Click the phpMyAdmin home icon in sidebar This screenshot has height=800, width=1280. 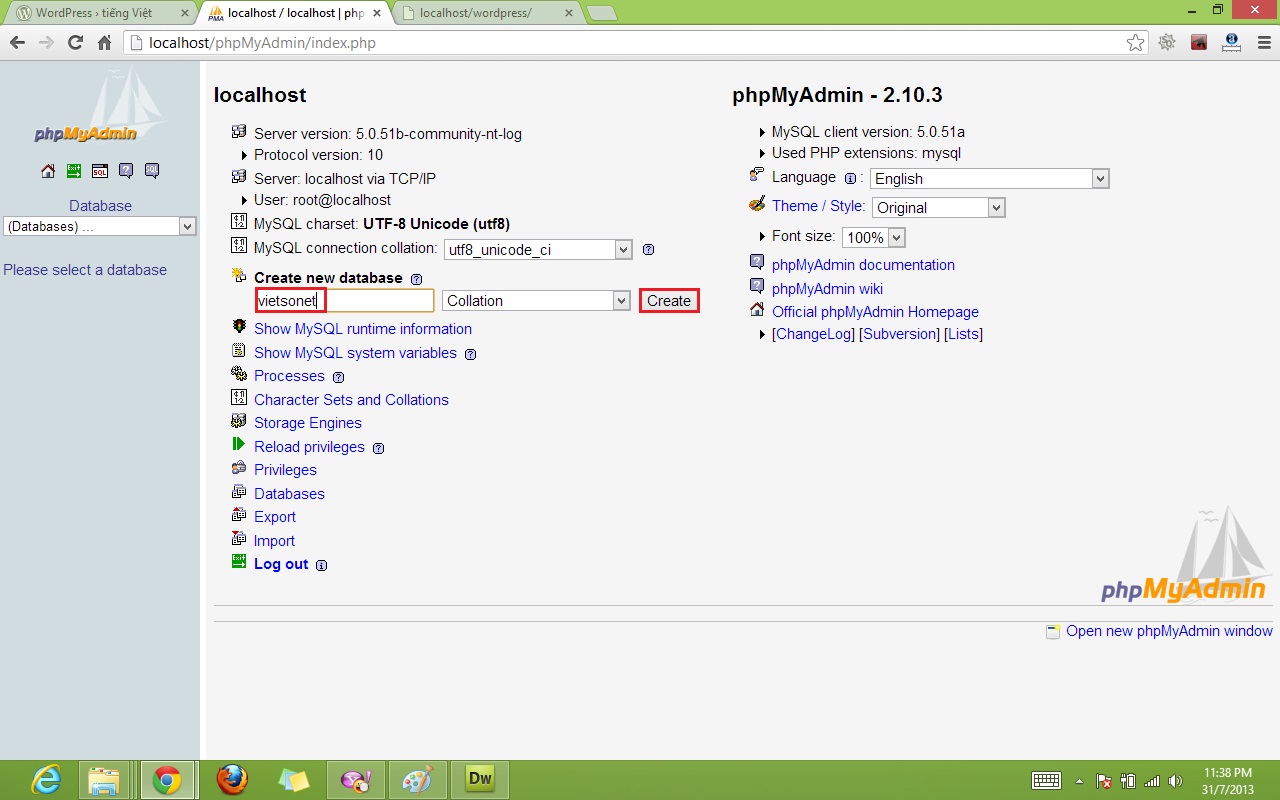pos(48,171)
